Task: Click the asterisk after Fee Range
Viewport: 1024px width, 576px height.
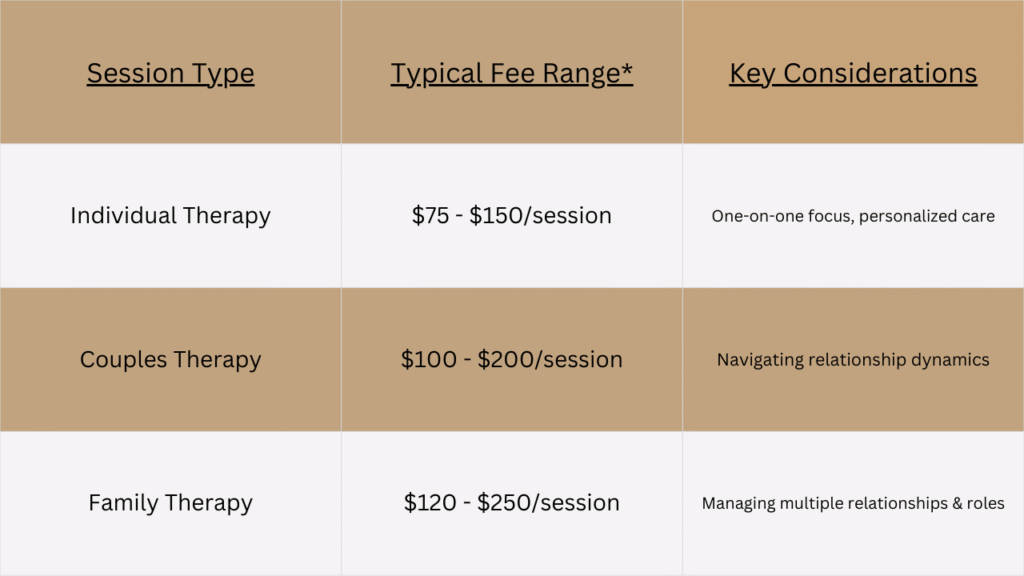Action: click(x=627, y=69)
